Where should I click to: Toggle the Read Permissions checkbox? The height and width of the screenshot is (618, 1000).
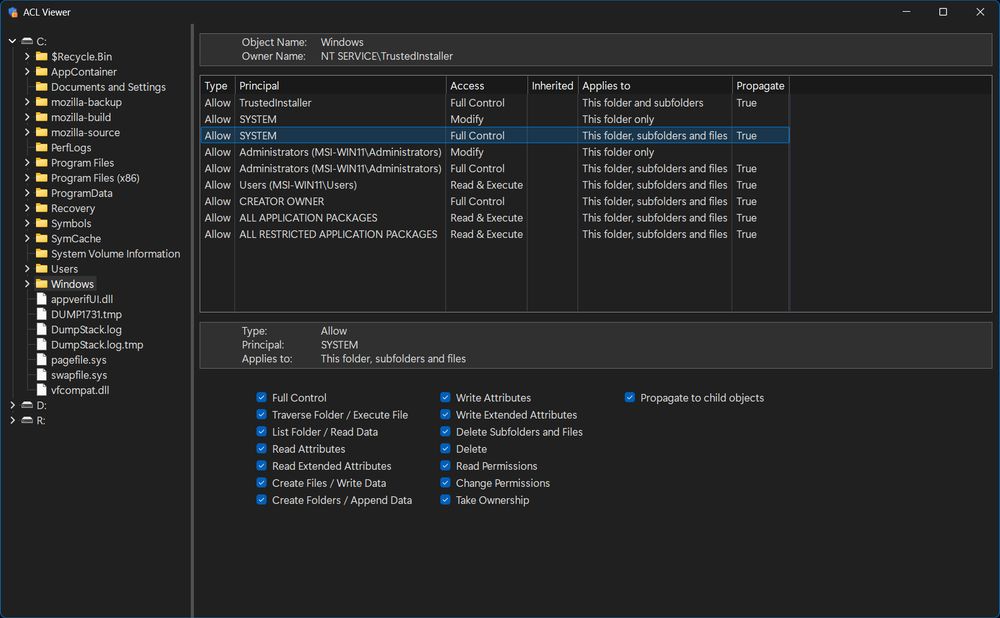pyautogui.click(x=445, y=466)
